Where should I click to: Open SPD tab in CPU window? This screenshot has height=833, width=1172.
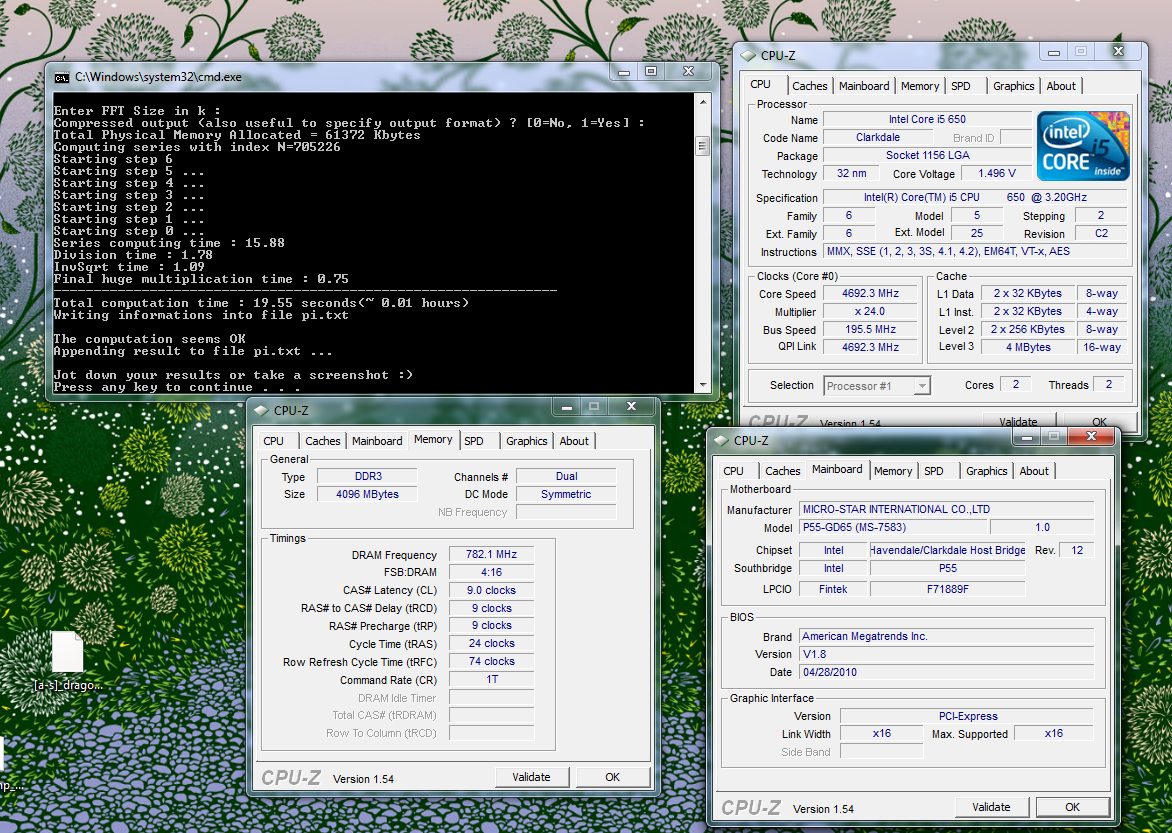[x=961, y=86]
